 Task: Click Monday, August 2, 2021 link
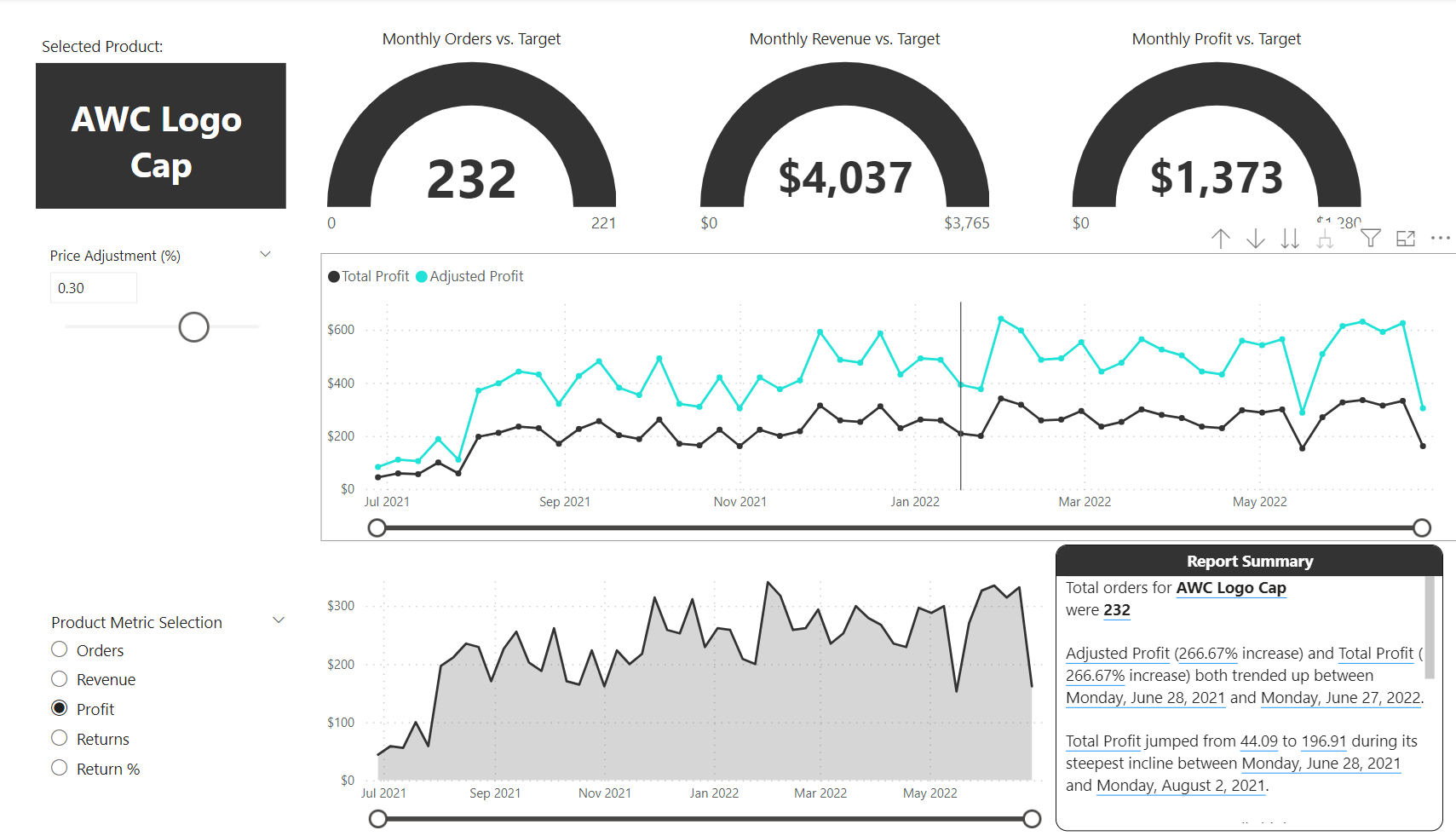coord(1181,786)
